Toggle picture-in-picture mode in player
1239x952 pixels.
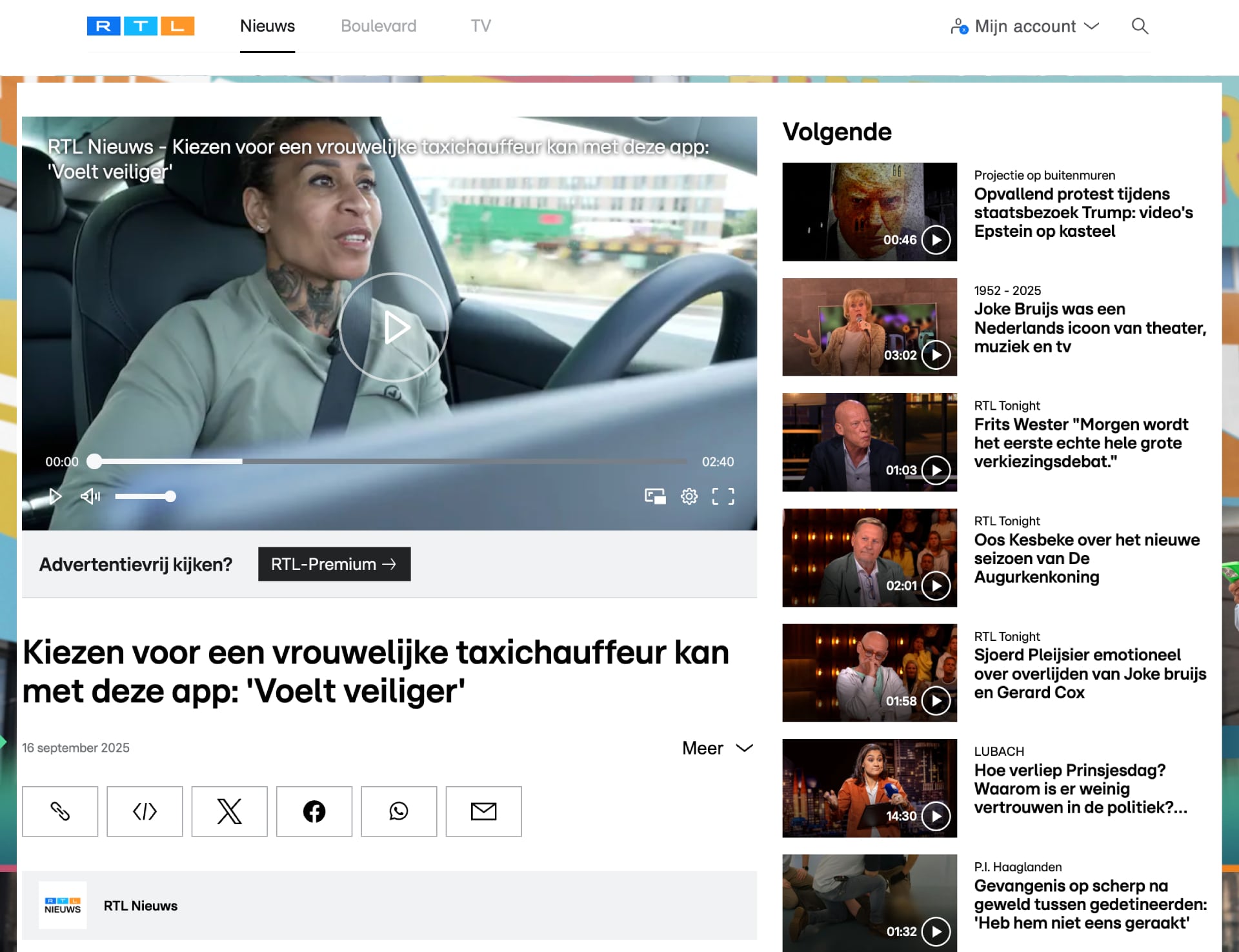click(655, 496)
